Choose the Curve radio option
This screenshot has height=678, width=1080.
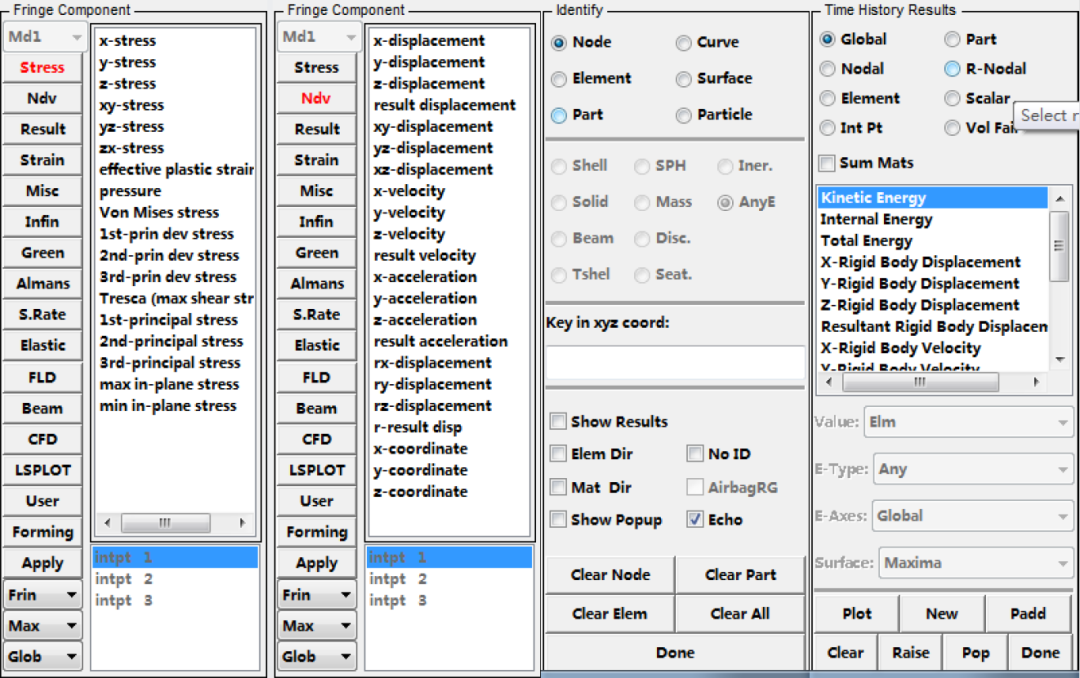click(x=683, y=43)
